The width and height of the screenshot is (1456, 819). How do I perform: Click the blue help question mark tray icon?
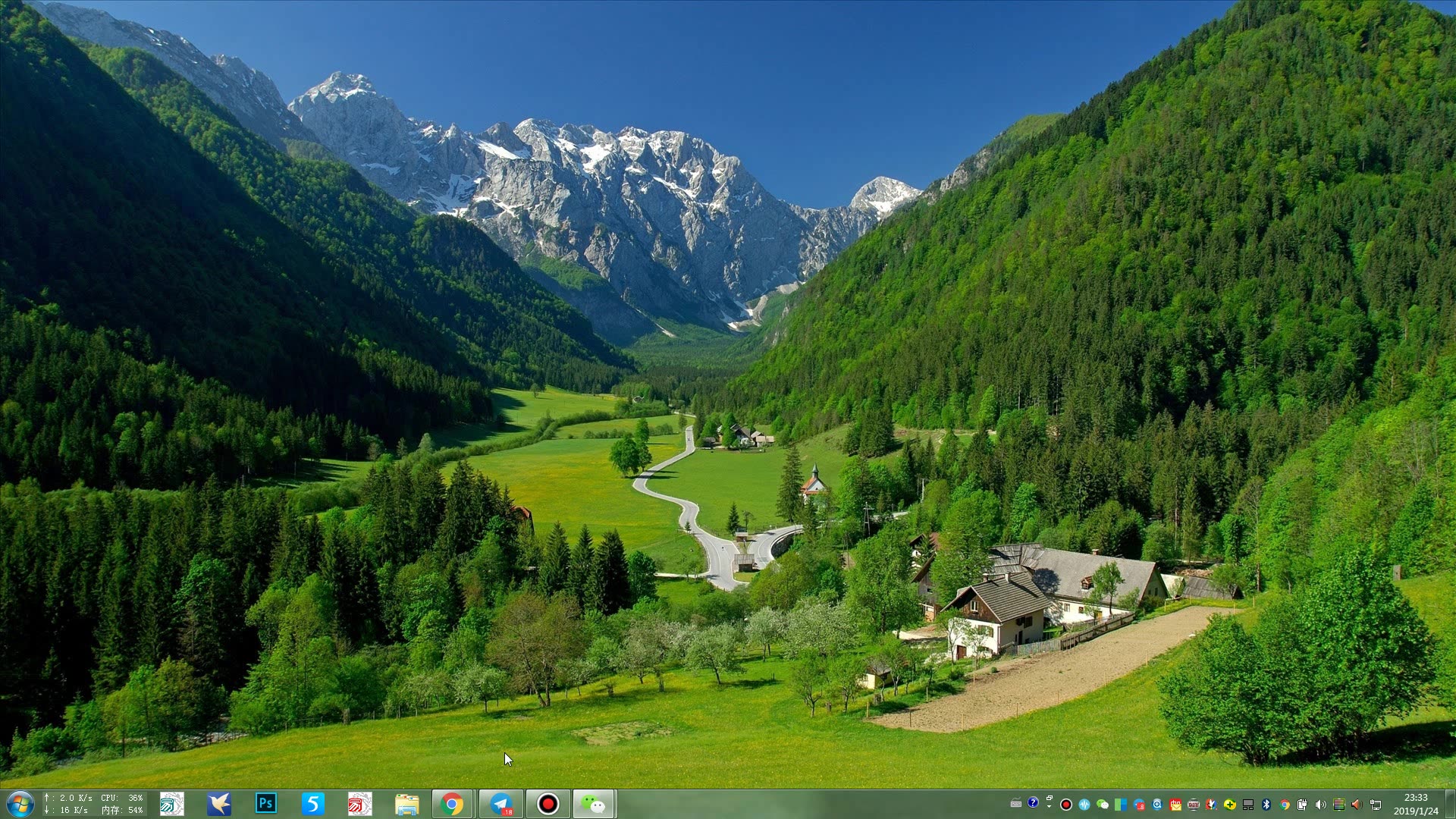(1033, 802)
